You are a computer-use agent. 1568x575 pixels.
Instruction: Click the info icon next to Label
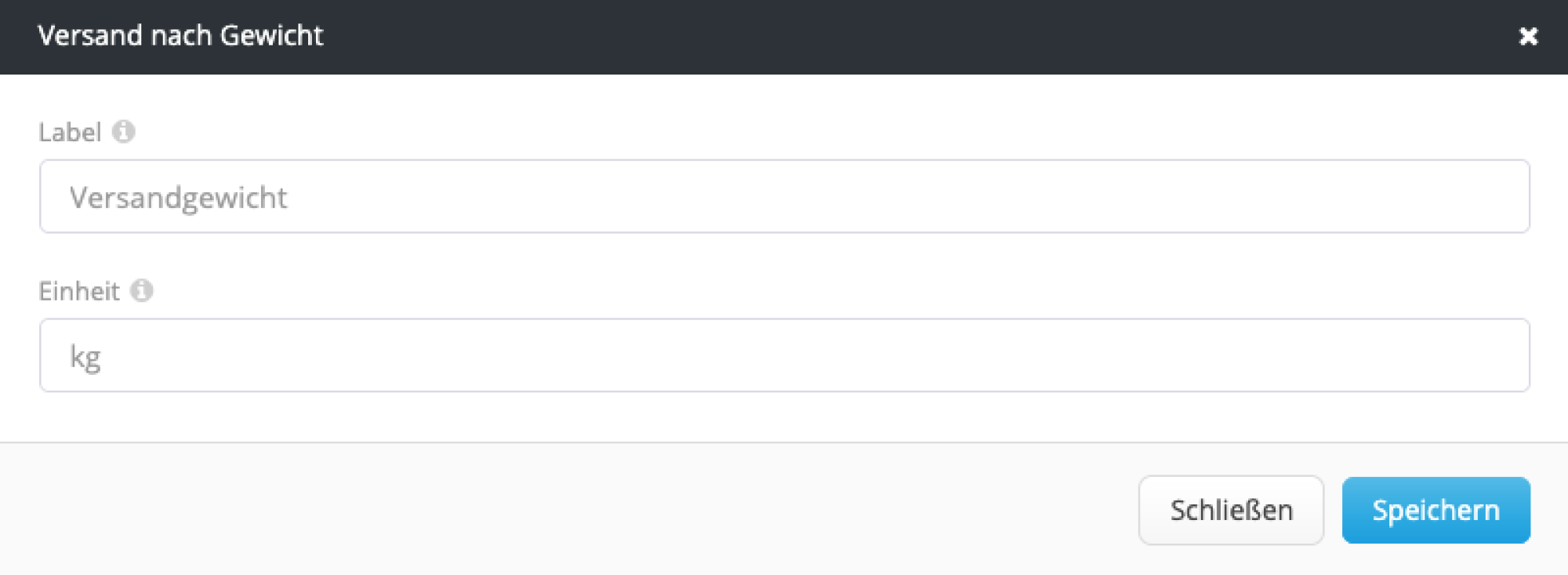[123, 132]
